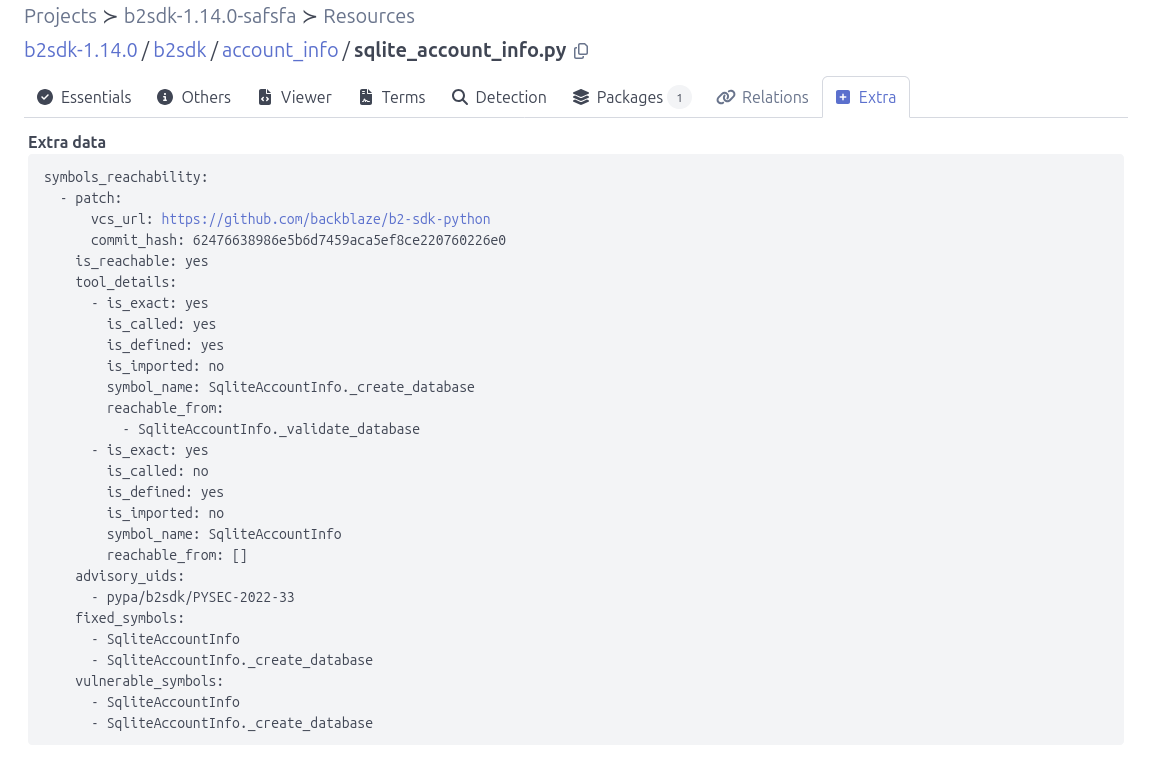Click 'symbol_name: SqliteAccountInfo._create_database' line

coord(290,387)
